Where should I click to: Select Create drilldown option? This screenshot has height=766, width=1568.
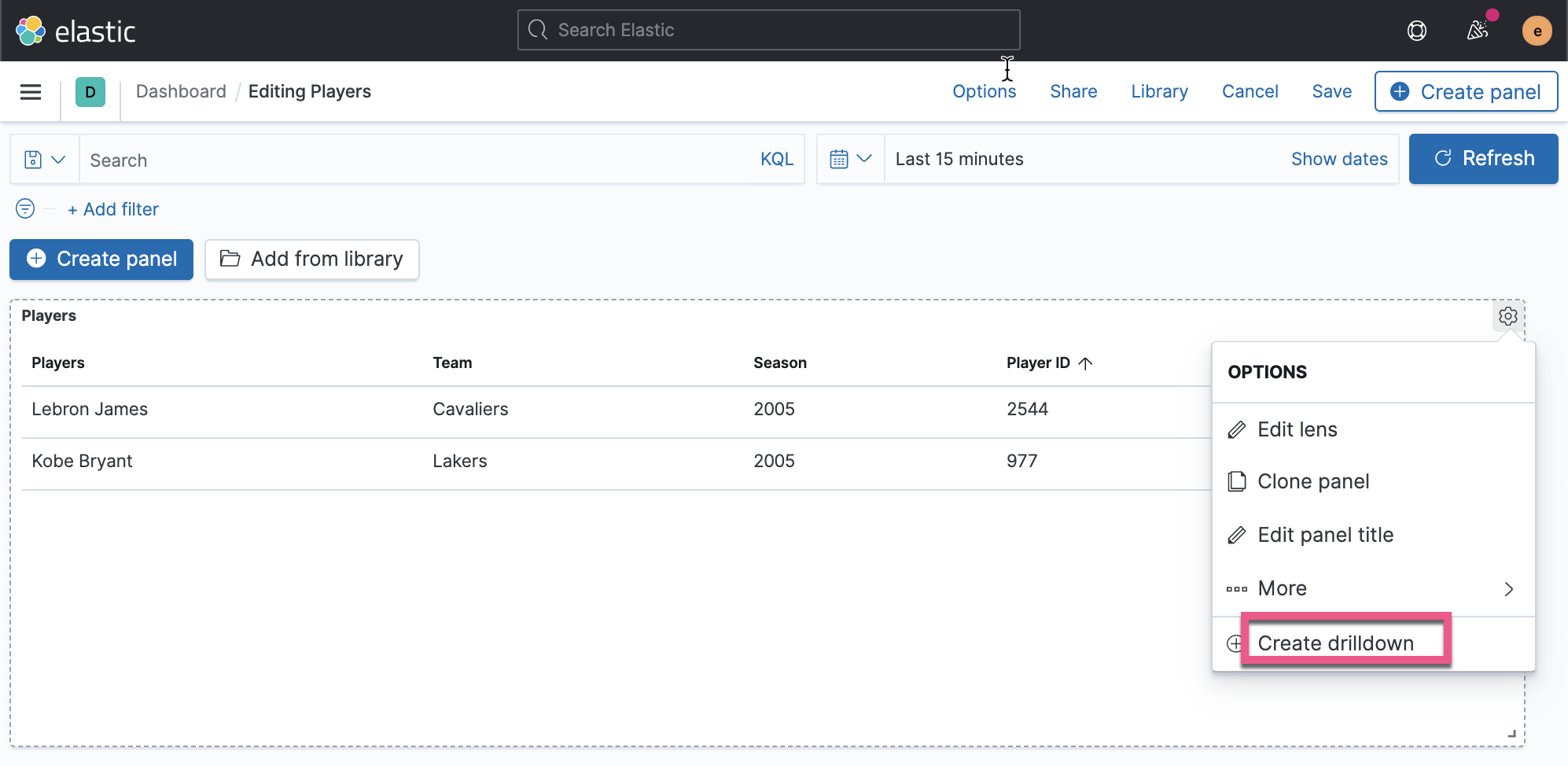[x=1373, y=643]
